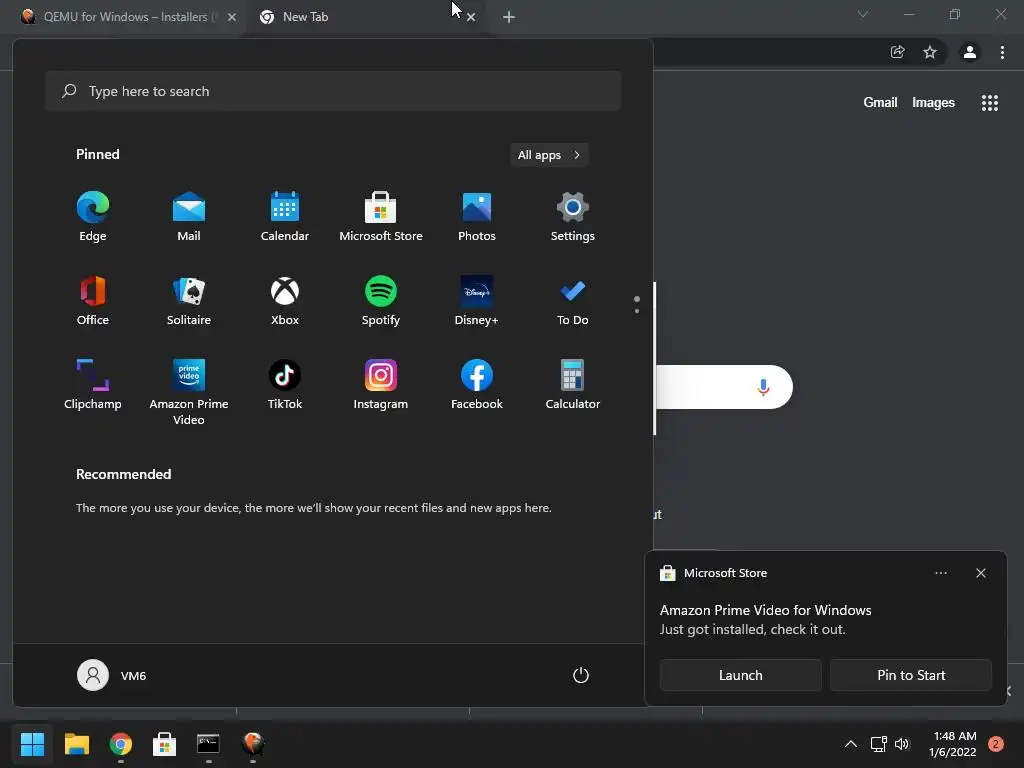Launch the Mail app
Viewport: 1024px width, 768px height.
(x=189, y=217)
